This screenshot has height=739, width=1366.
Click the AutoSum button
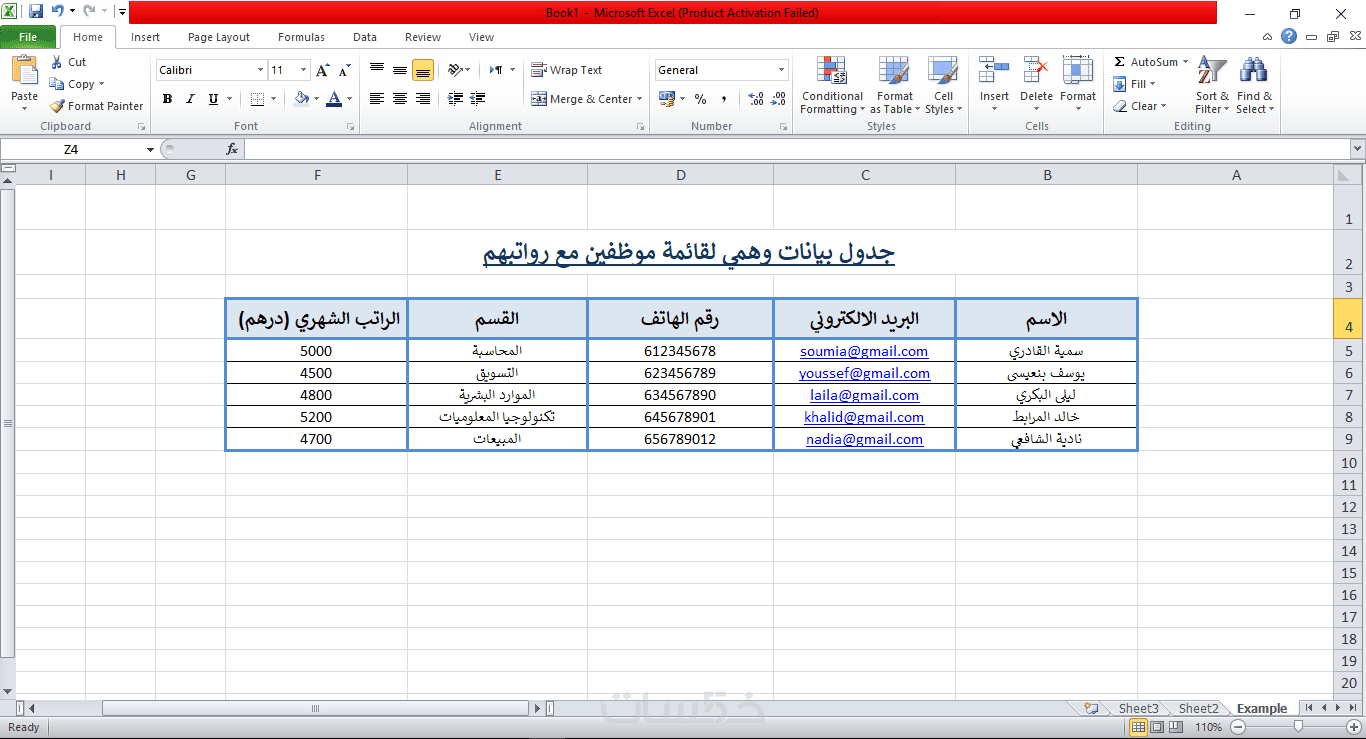click(1146, 62)
